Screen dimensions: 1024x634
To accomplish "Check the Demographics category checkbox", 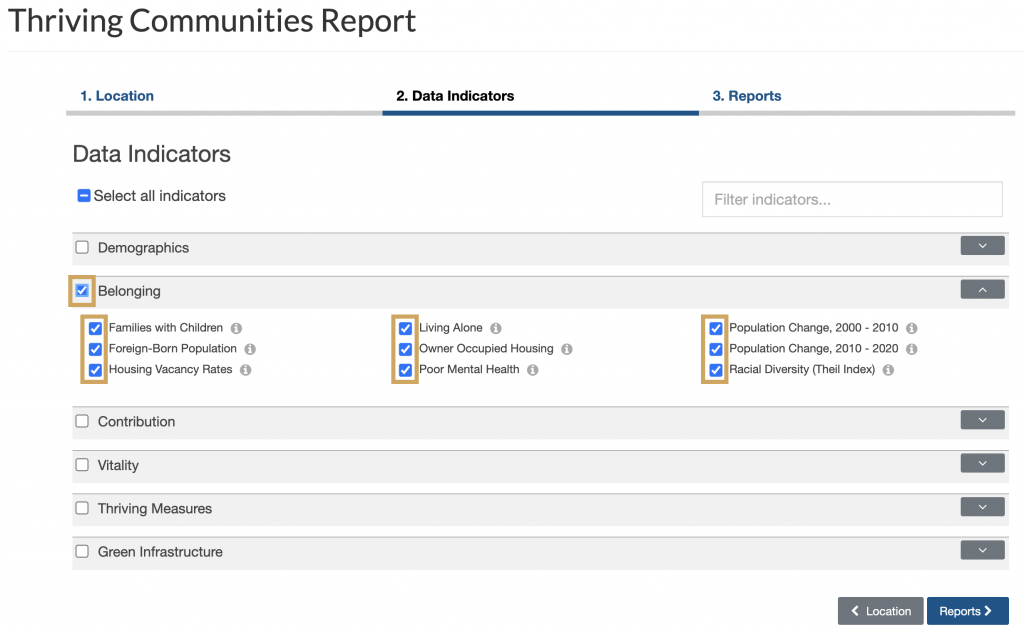I will (x=82, y=247).
